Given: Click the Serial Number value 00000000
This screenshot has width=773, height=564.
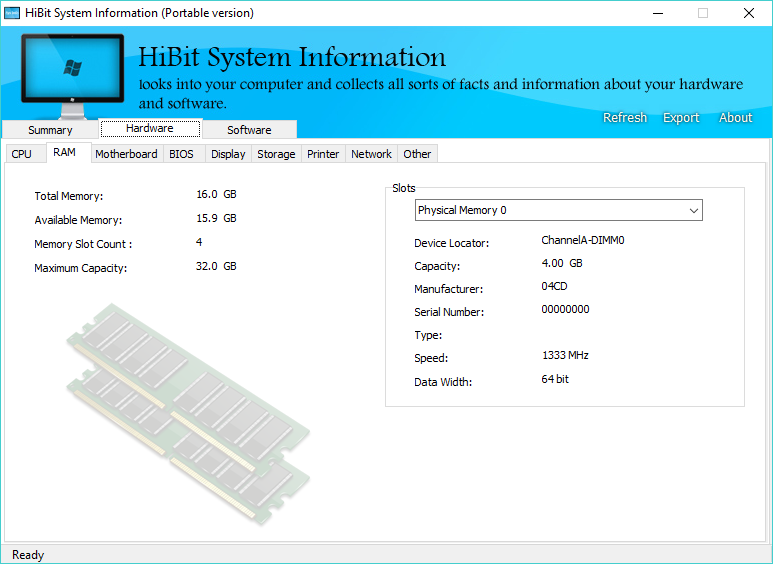Looking at the screenshot, I should [x=565, y=309].
